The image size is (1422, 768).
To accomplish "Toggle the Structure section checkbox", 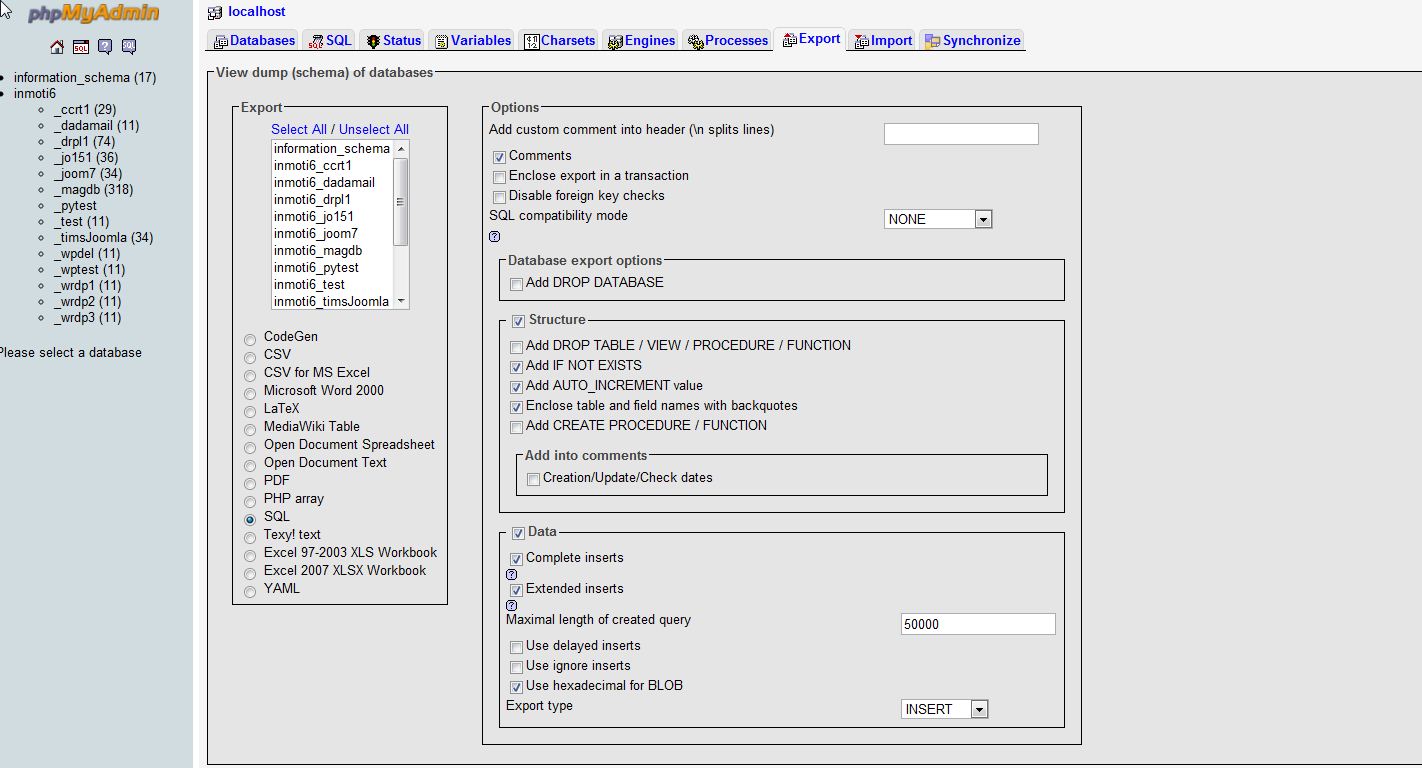I will (x=518, y=321).
